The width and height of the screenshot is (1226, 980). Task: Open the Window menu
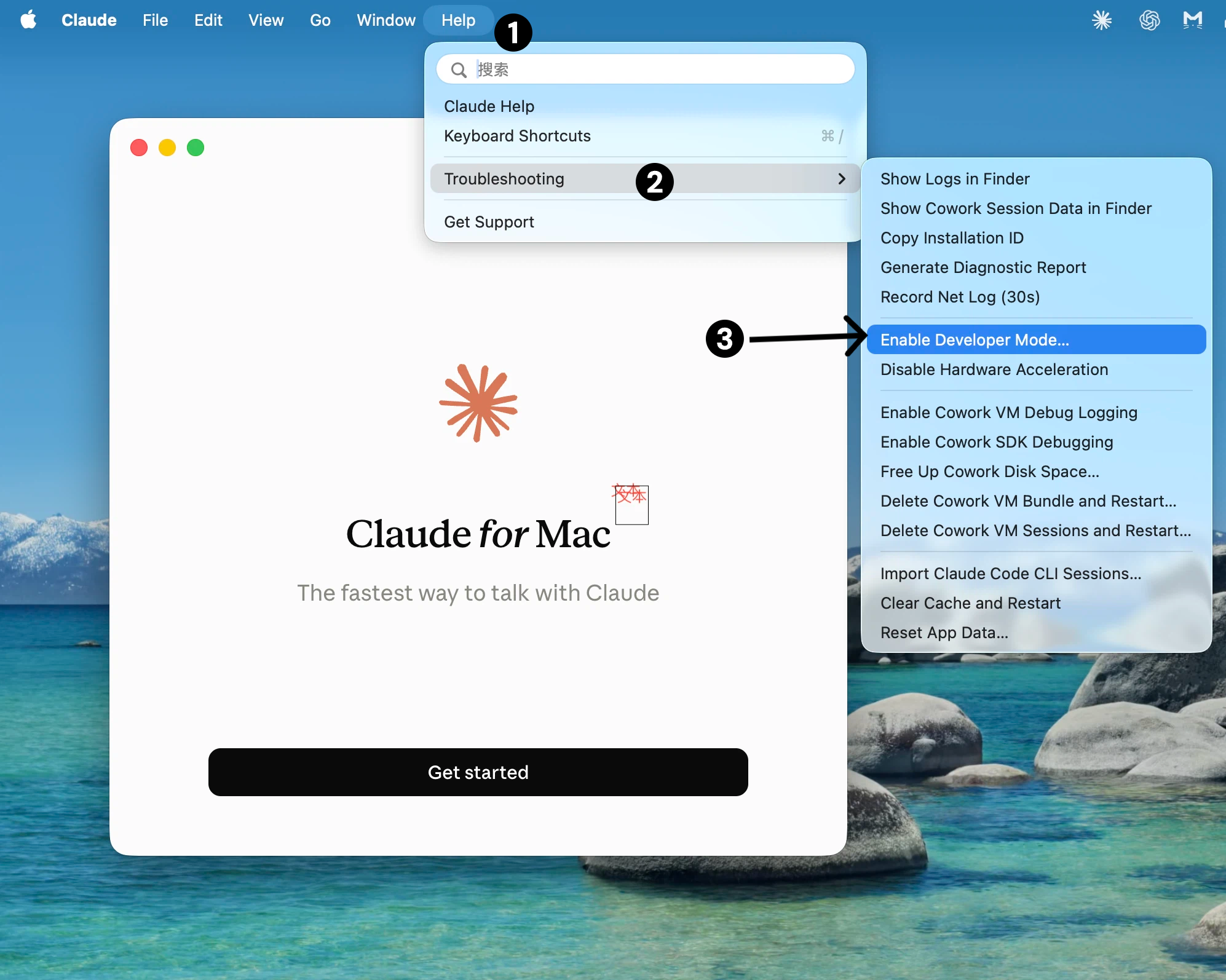click(x=386, y=20)
